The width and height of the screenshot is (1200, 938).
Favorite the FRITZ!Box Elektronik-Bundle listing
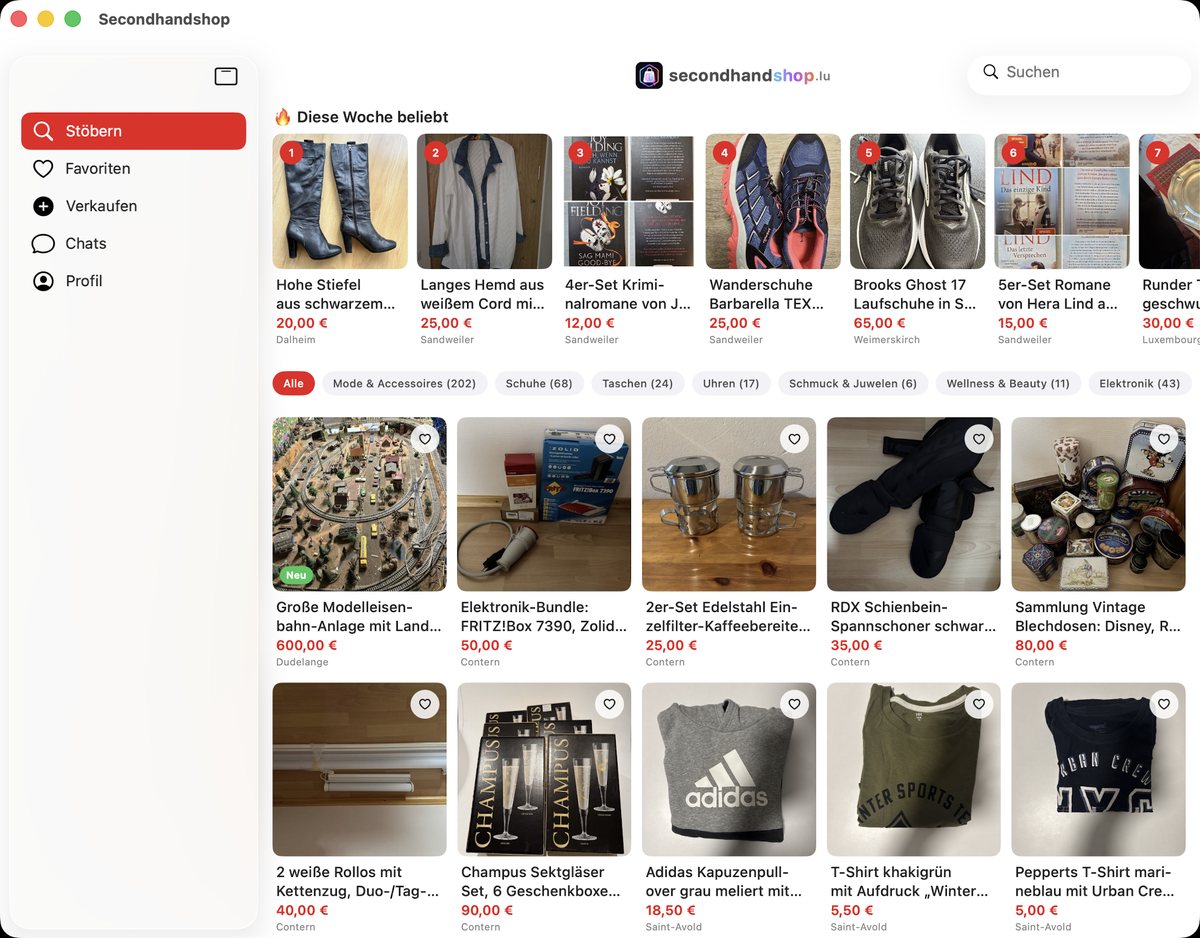pos(609,439)
